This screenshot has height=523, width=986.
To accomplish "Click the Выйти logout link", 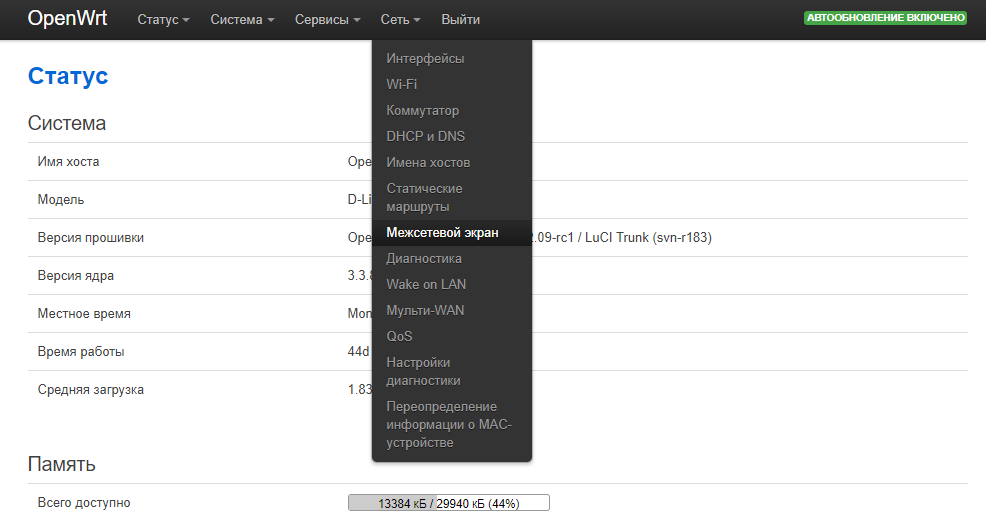I will [460, 19].
